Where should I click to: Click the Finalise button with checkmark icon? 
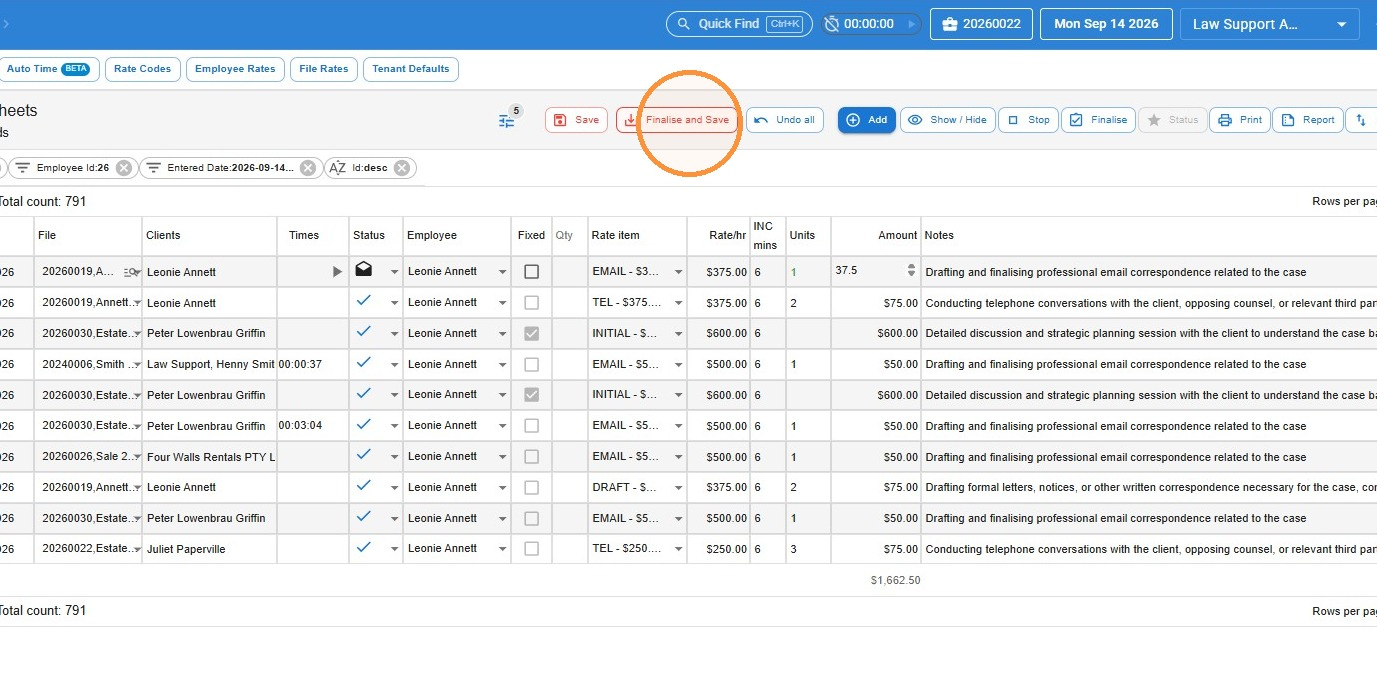[1098, 120]
